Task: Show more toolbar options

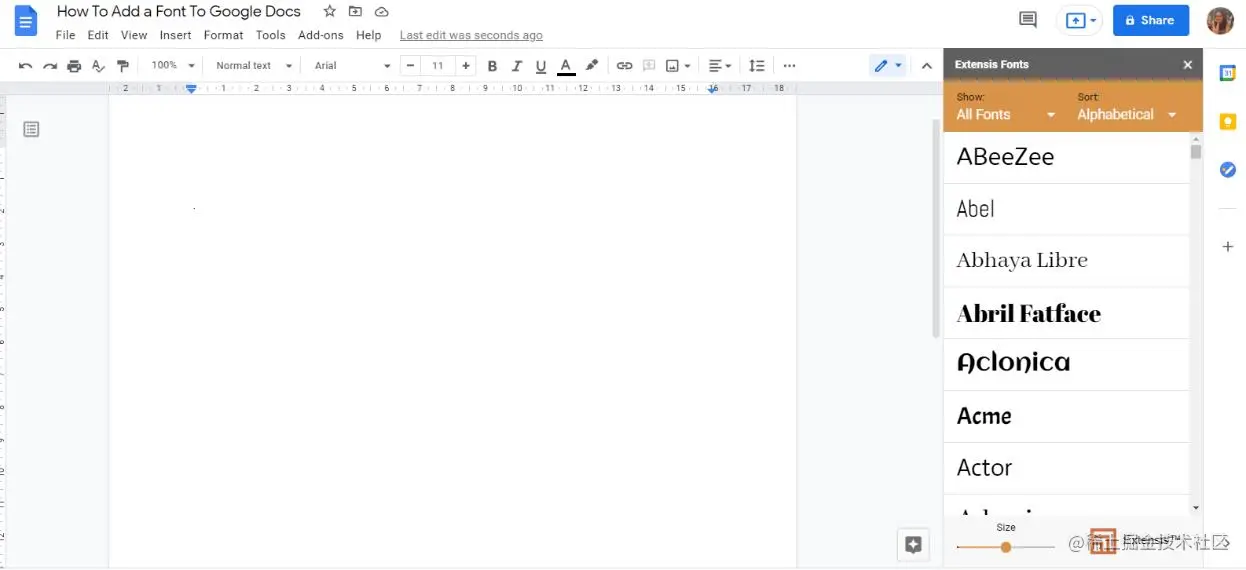Action: click(x=790, y=66)
